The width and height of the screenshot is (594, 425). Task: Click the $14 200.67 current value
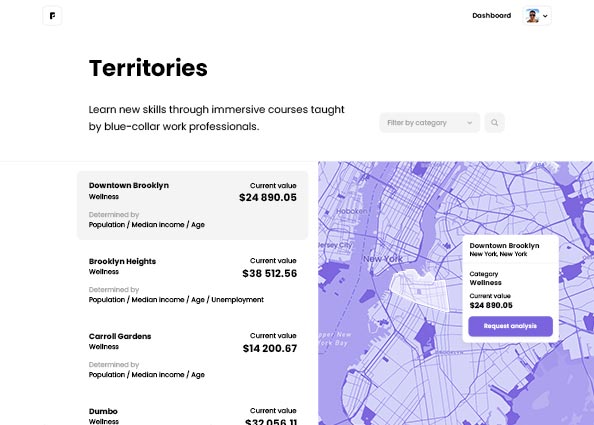coord(270,348)
